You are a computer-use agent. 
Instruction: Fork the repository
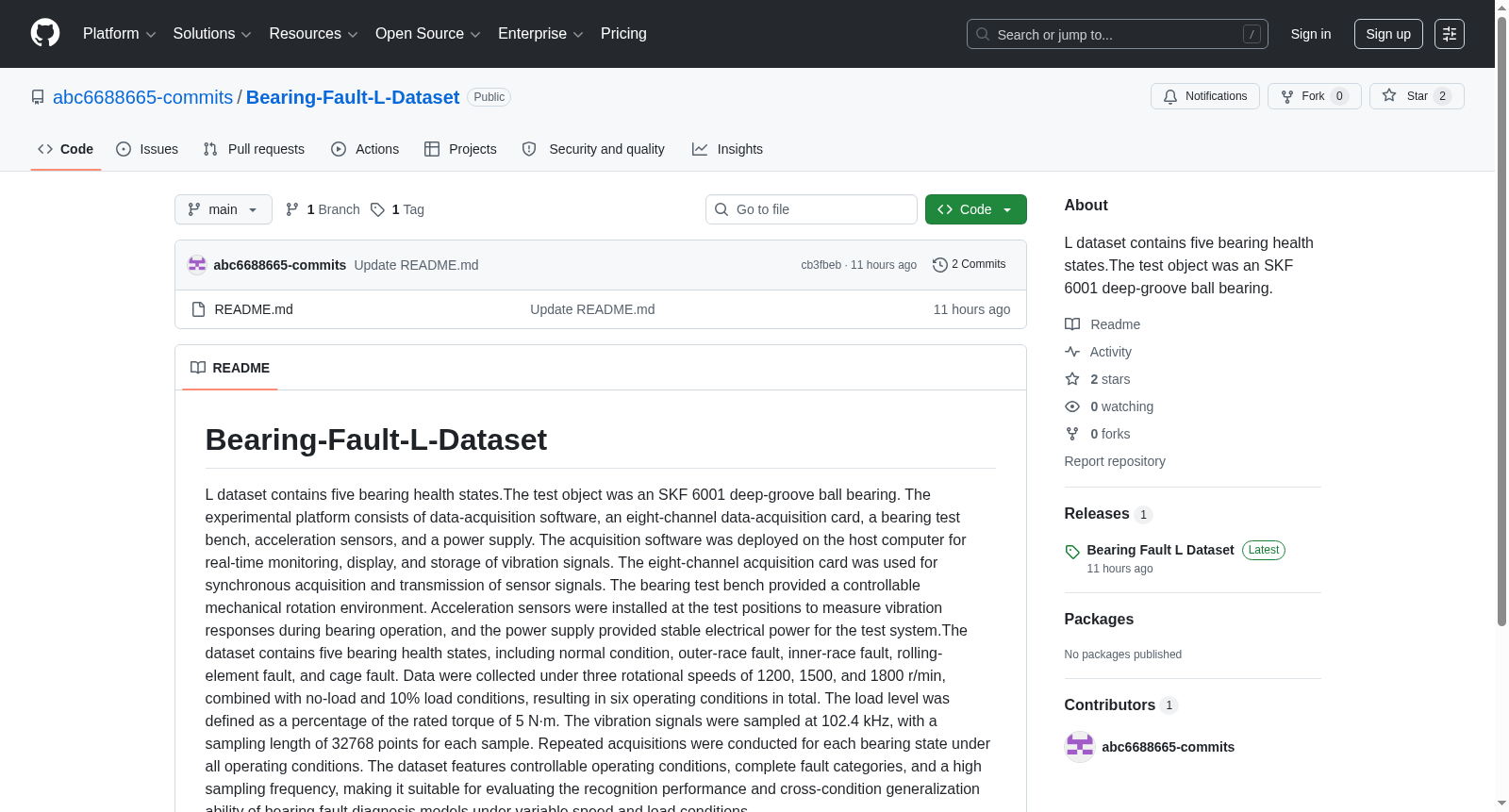pos(1315,96)
